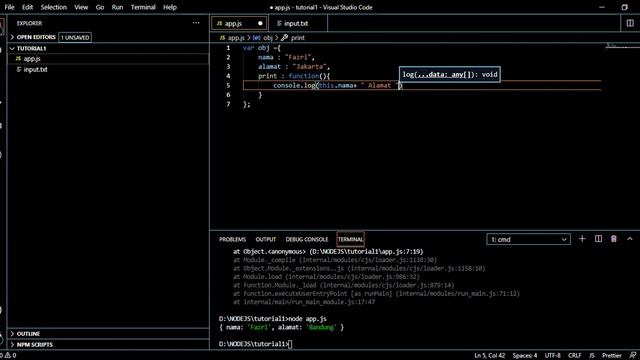The width and height of the screenshot is (640, 360).
Task: Click 'alamat : "Jakarta"' on line 3
Action: click(294, 67)
